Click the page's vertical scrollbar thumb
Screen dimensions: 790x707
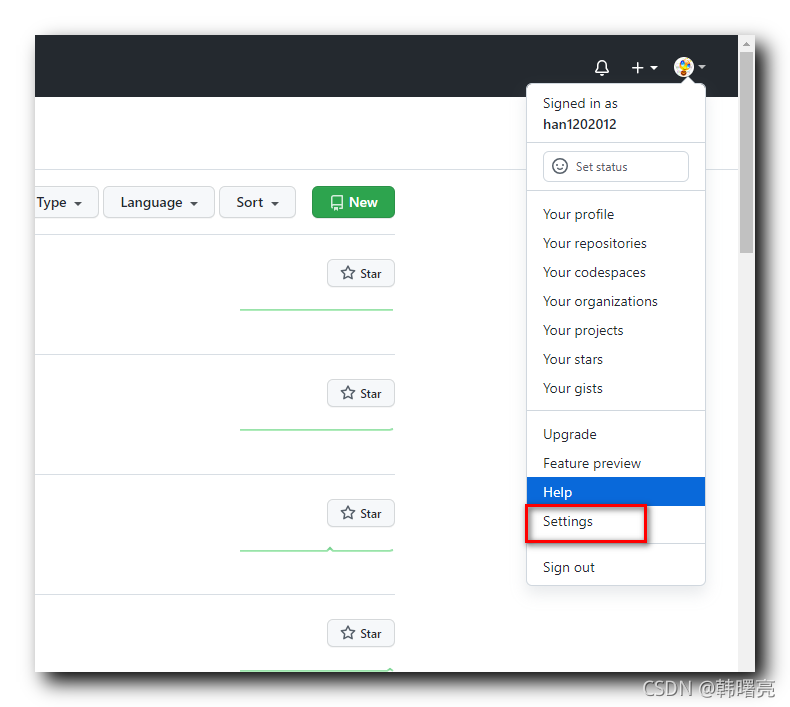pos(746,152)
